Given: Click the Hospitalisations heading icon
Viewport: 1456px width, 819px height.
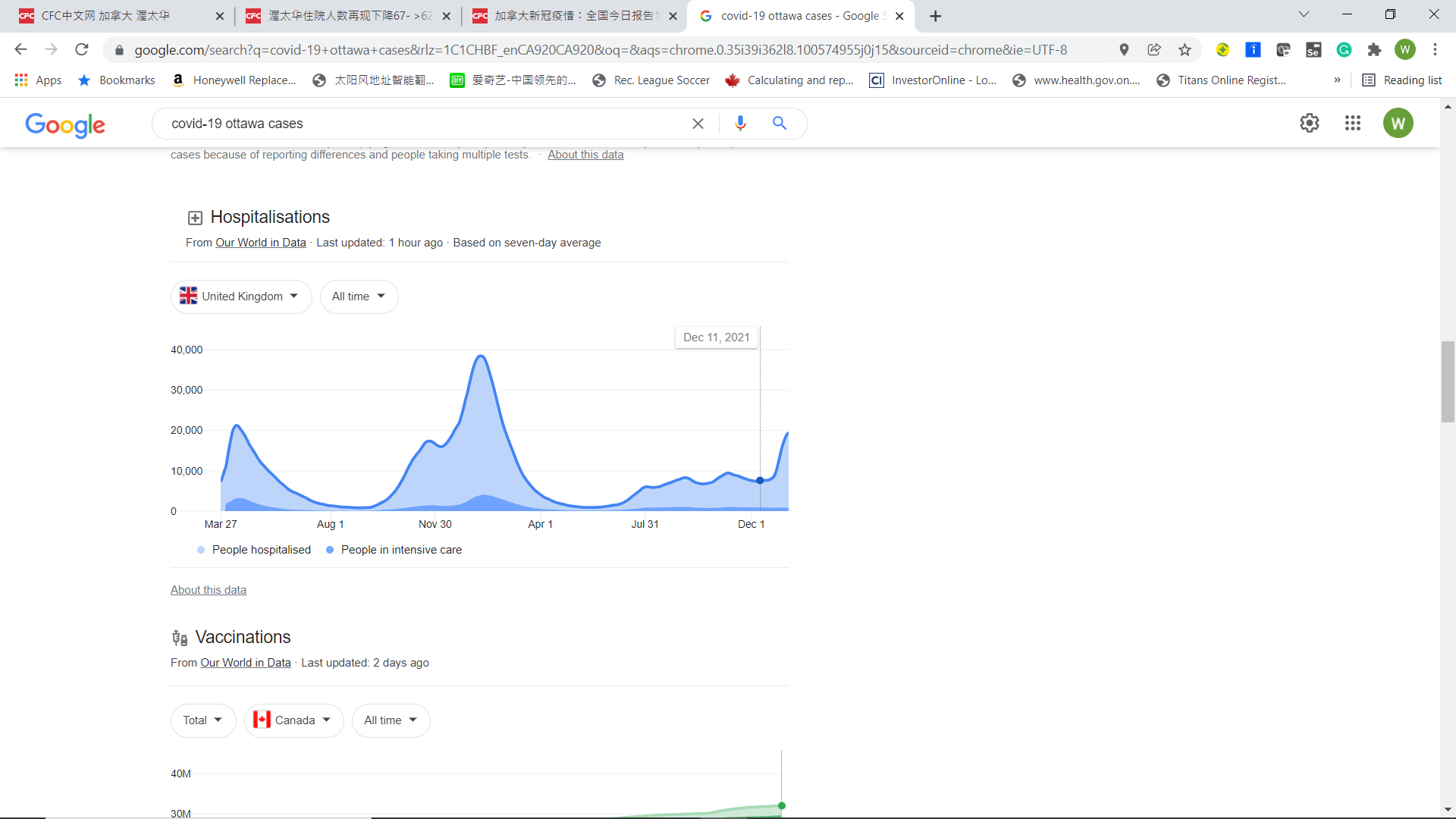Looking at the screenshot, I should pos(195,218).
